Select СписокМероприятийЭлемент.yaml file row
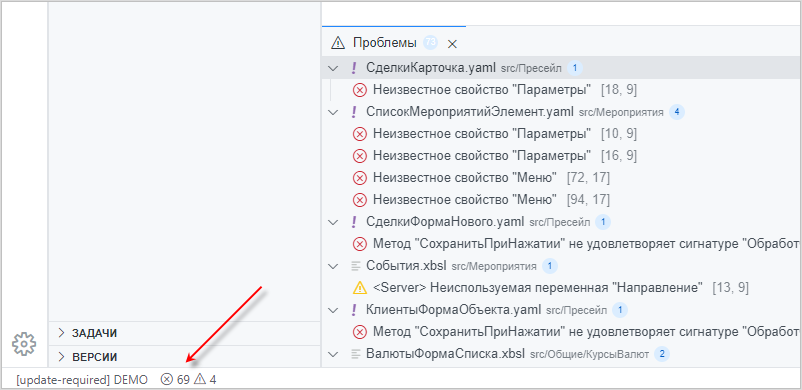Viewport: 802px width, 390px height. (x=561, y=112)
